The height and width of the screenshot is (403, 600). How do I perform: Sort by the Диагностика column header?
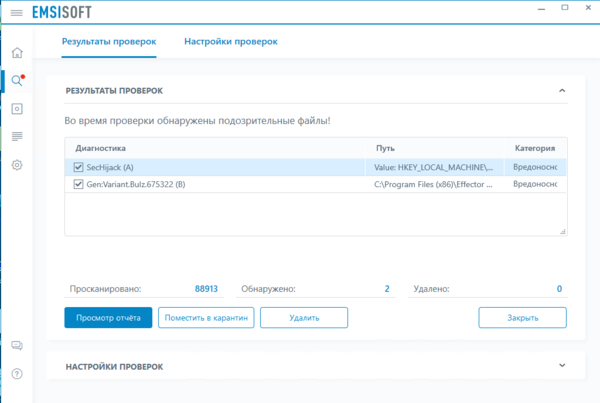click(x=215, y=148)
